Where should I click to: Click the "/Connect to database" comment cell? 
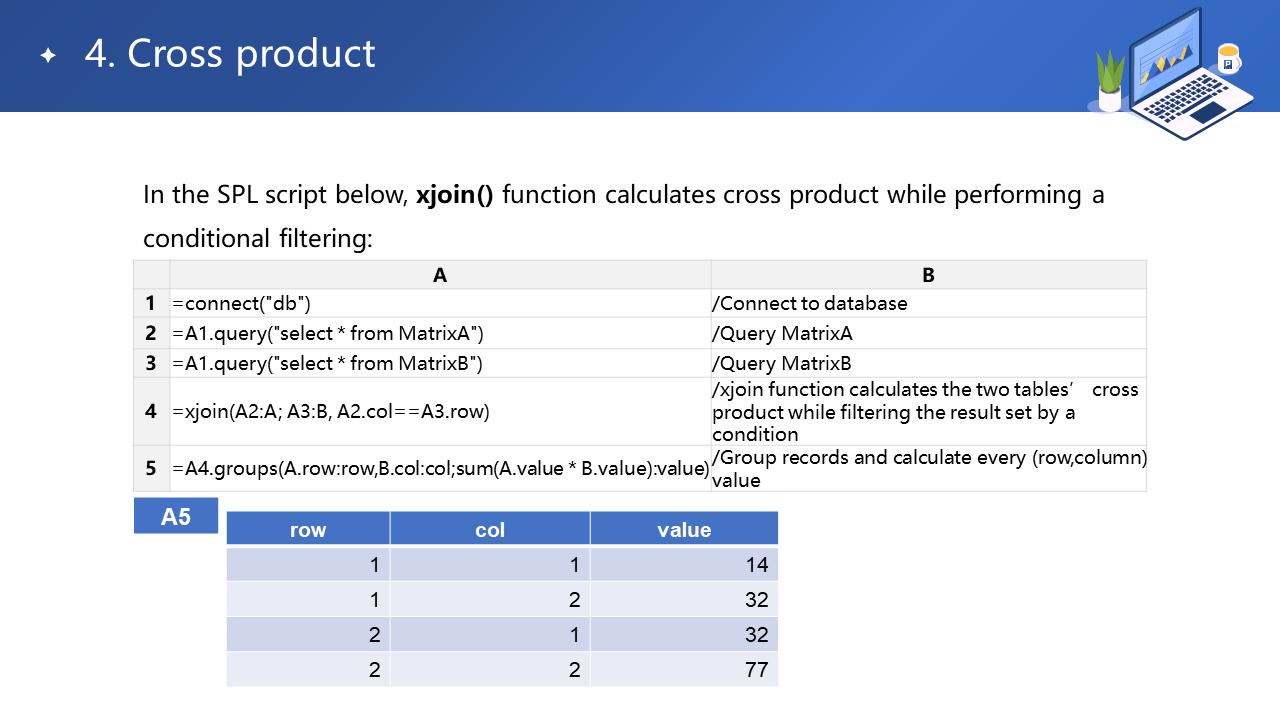928,304
